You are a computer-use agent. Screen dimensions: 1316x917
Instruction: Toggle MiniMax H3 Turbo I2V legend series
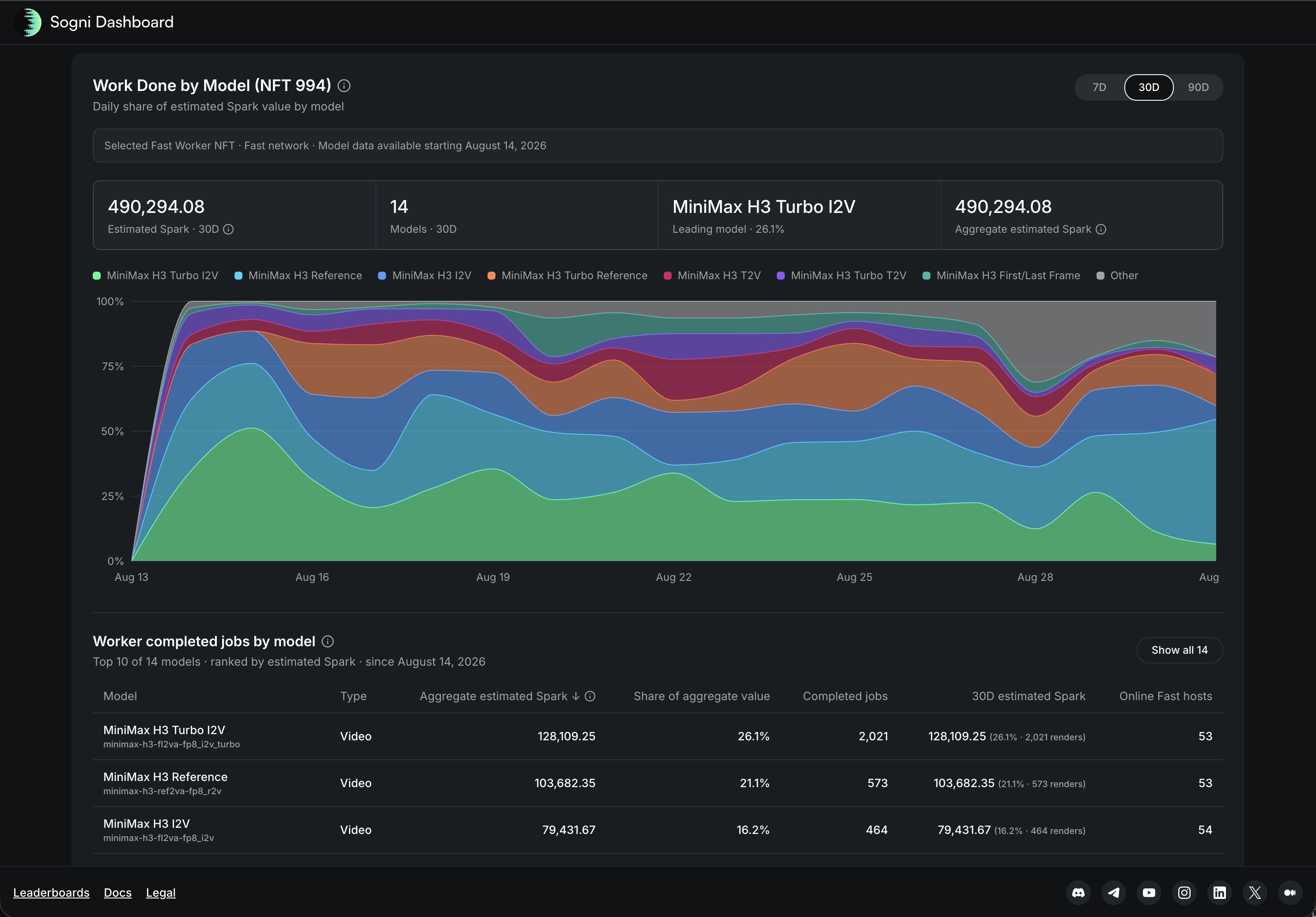pos(155,276)
